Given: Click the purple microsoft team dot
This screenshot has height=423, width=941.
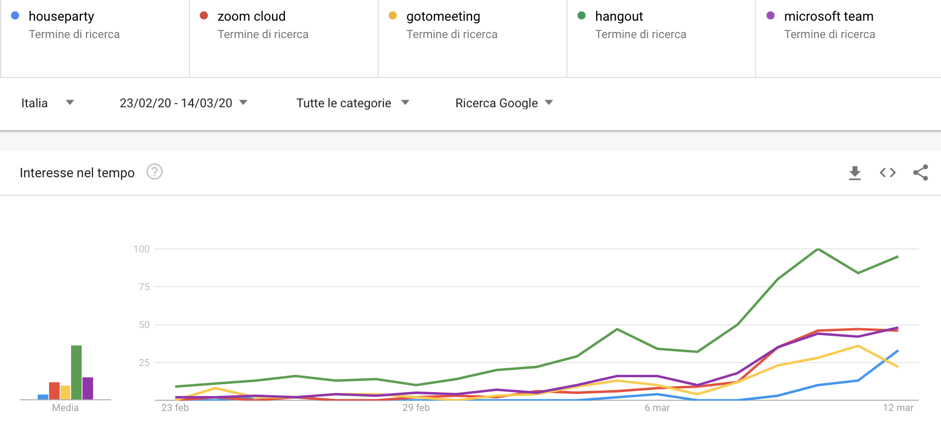Looking at the screenshot, I should pyautogui.click(x=771, y=16).
